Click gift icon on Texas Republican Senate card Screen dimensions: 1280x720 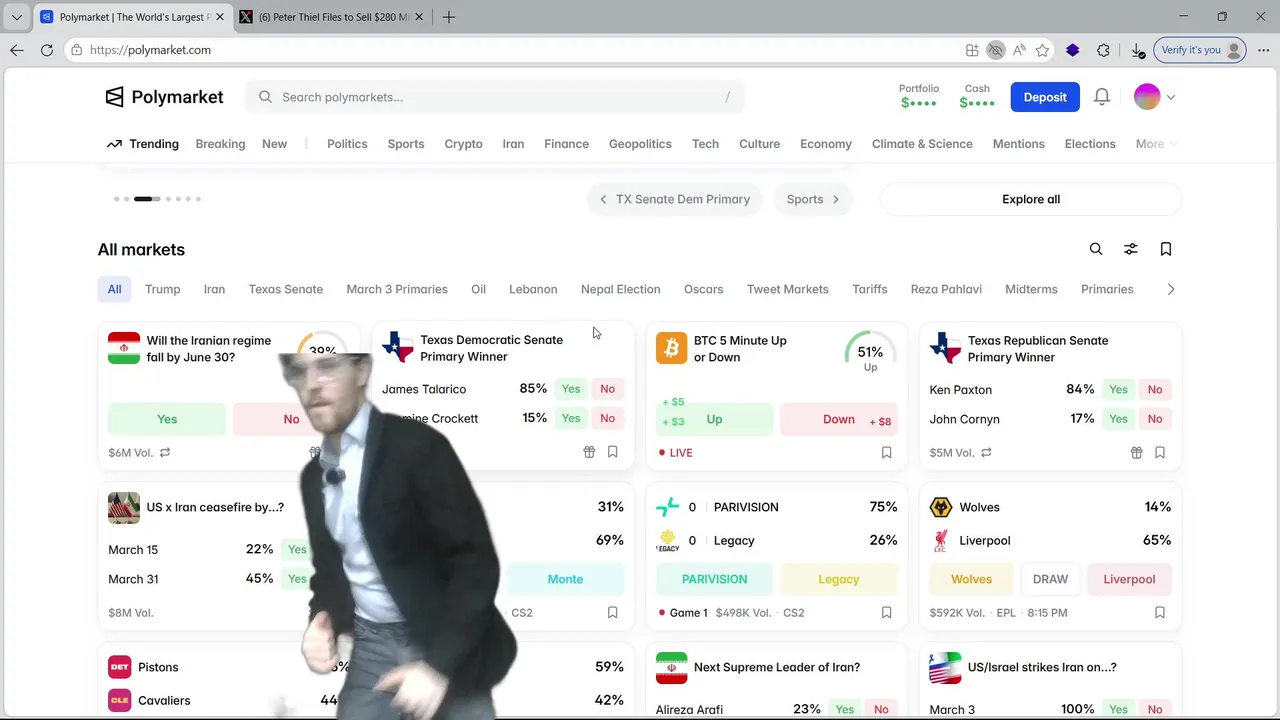pos(1136,452)
